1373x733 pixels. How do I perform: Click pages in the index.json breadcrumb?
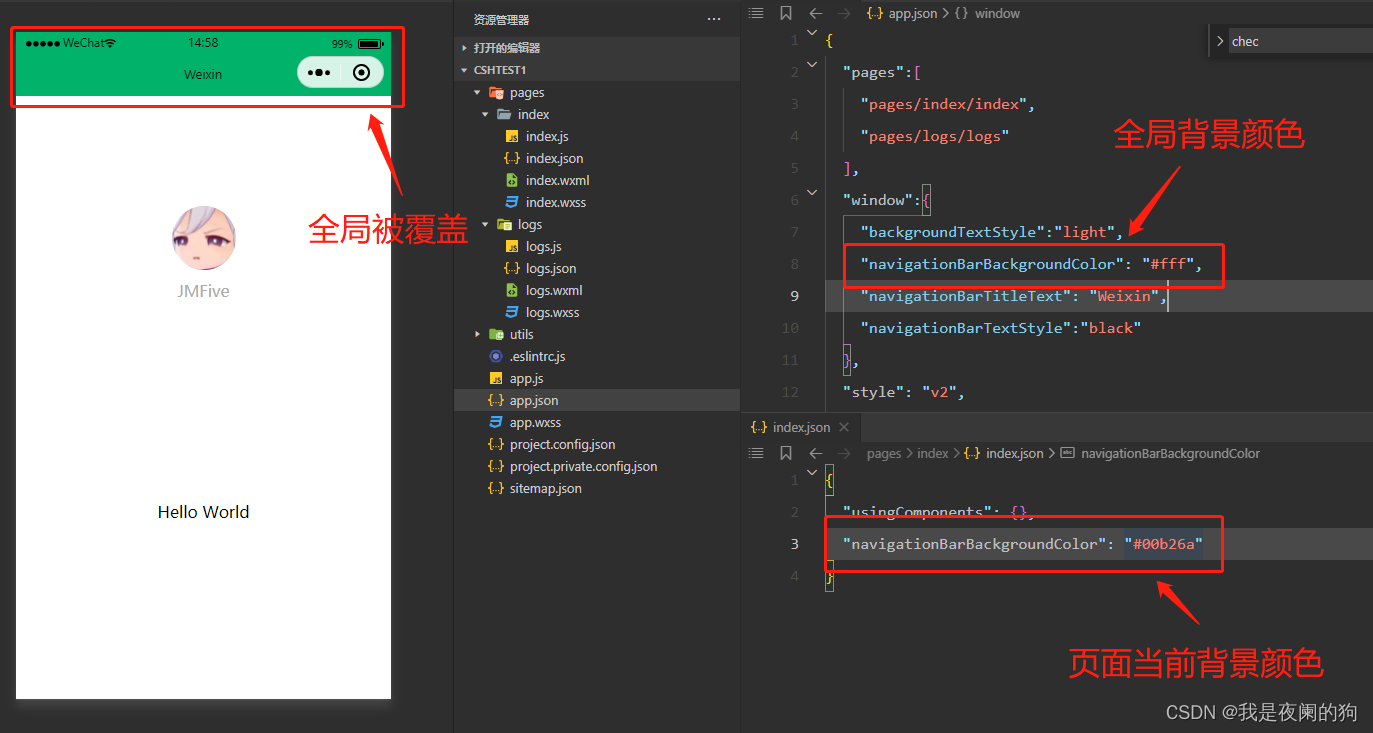884,453
